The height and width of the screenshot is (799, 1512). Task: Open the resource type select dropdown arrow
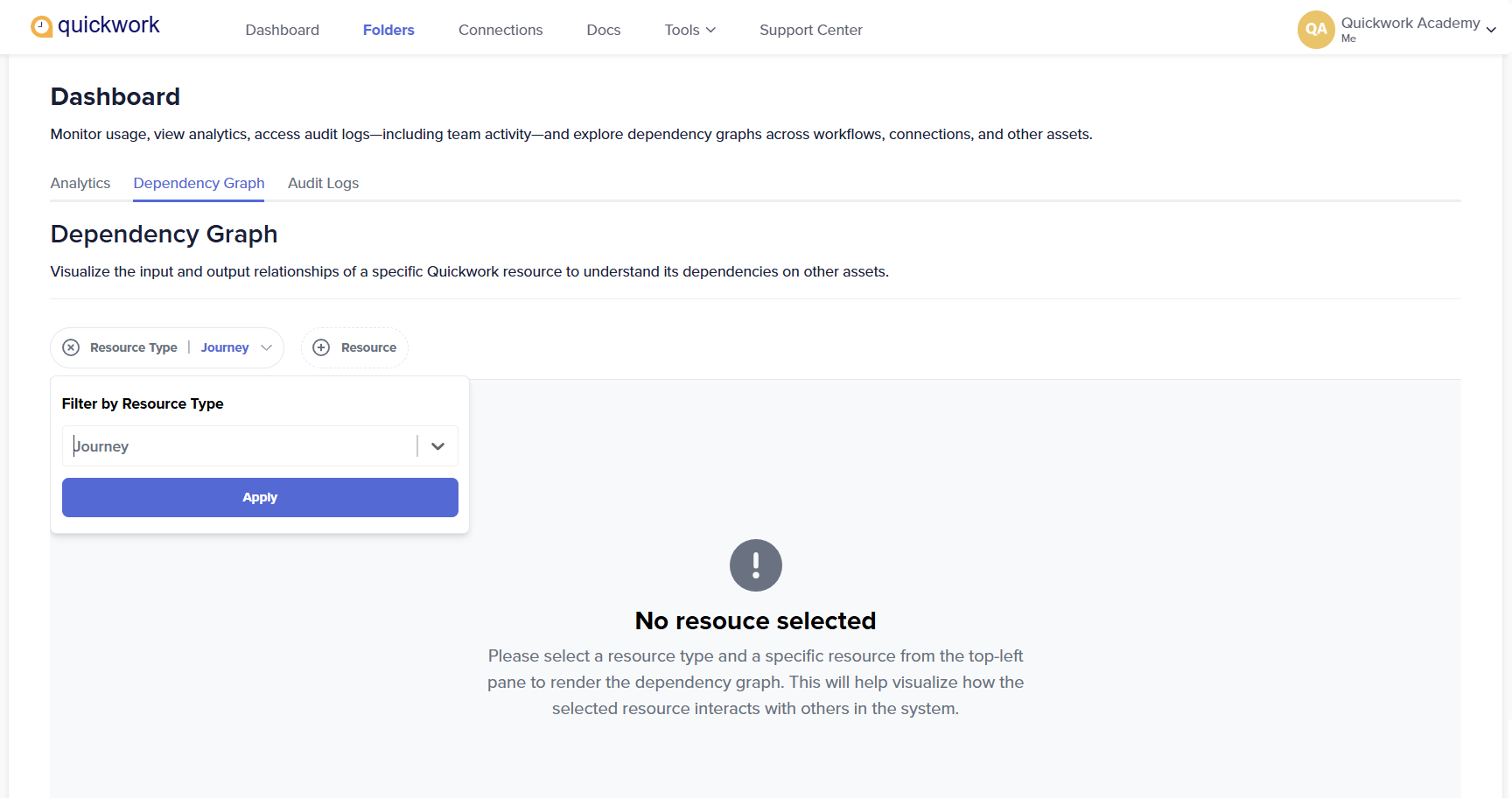click(437, 446)
